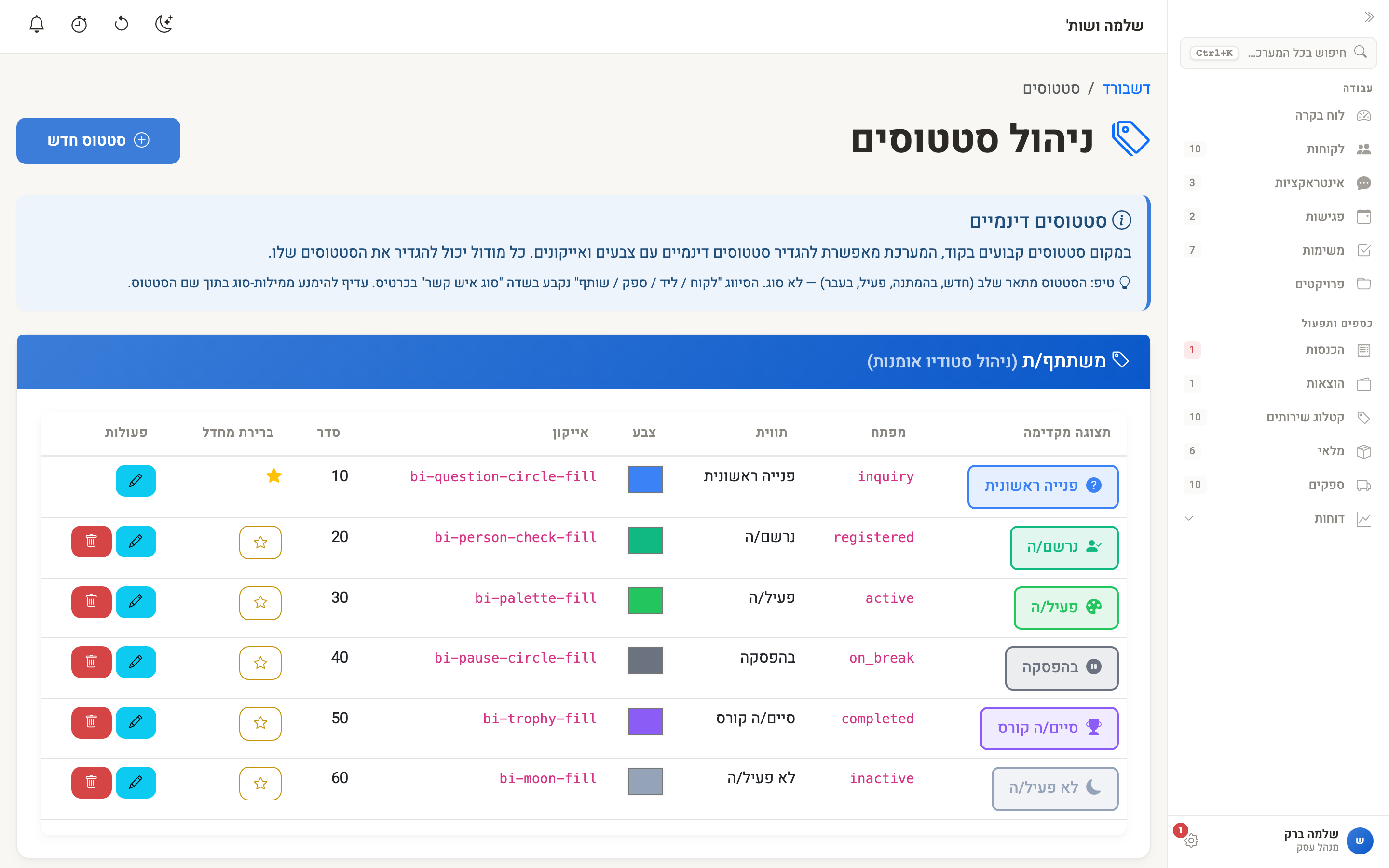
Task: Open ספקים in the sidebar
Action: pyautogui.click(x=1278, y=485)
